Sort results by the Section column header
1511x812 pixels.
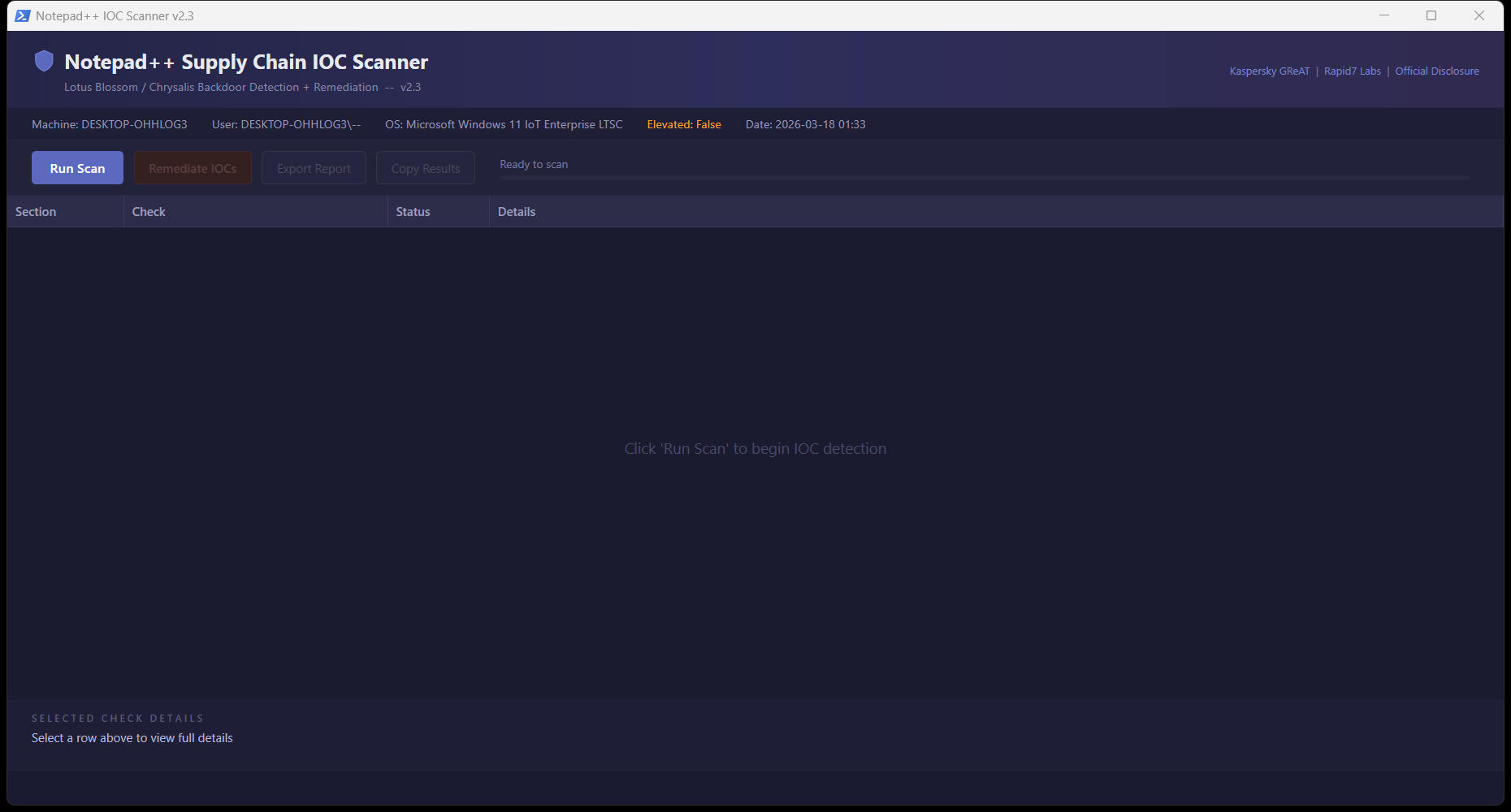tap(36, 211)
